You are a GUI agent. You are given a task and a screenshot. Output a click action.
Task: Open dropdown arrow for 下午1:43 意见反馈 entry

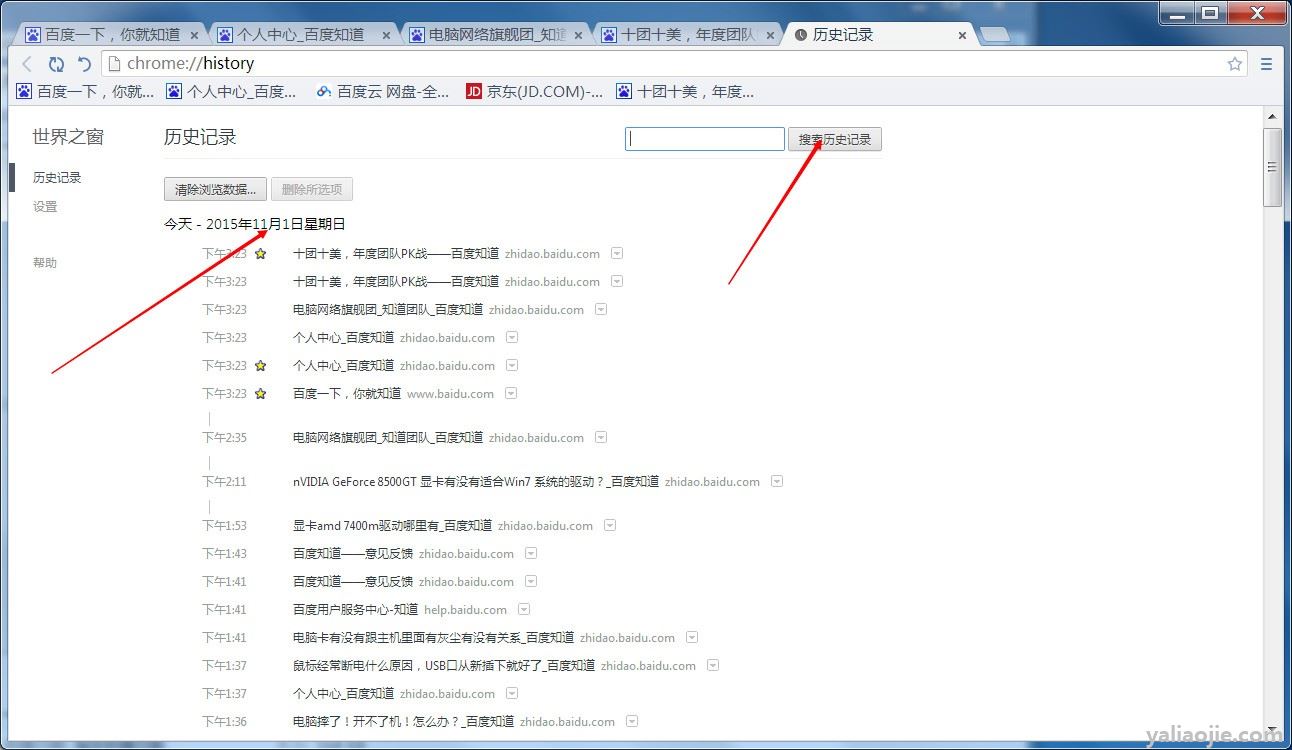[531, 553]
